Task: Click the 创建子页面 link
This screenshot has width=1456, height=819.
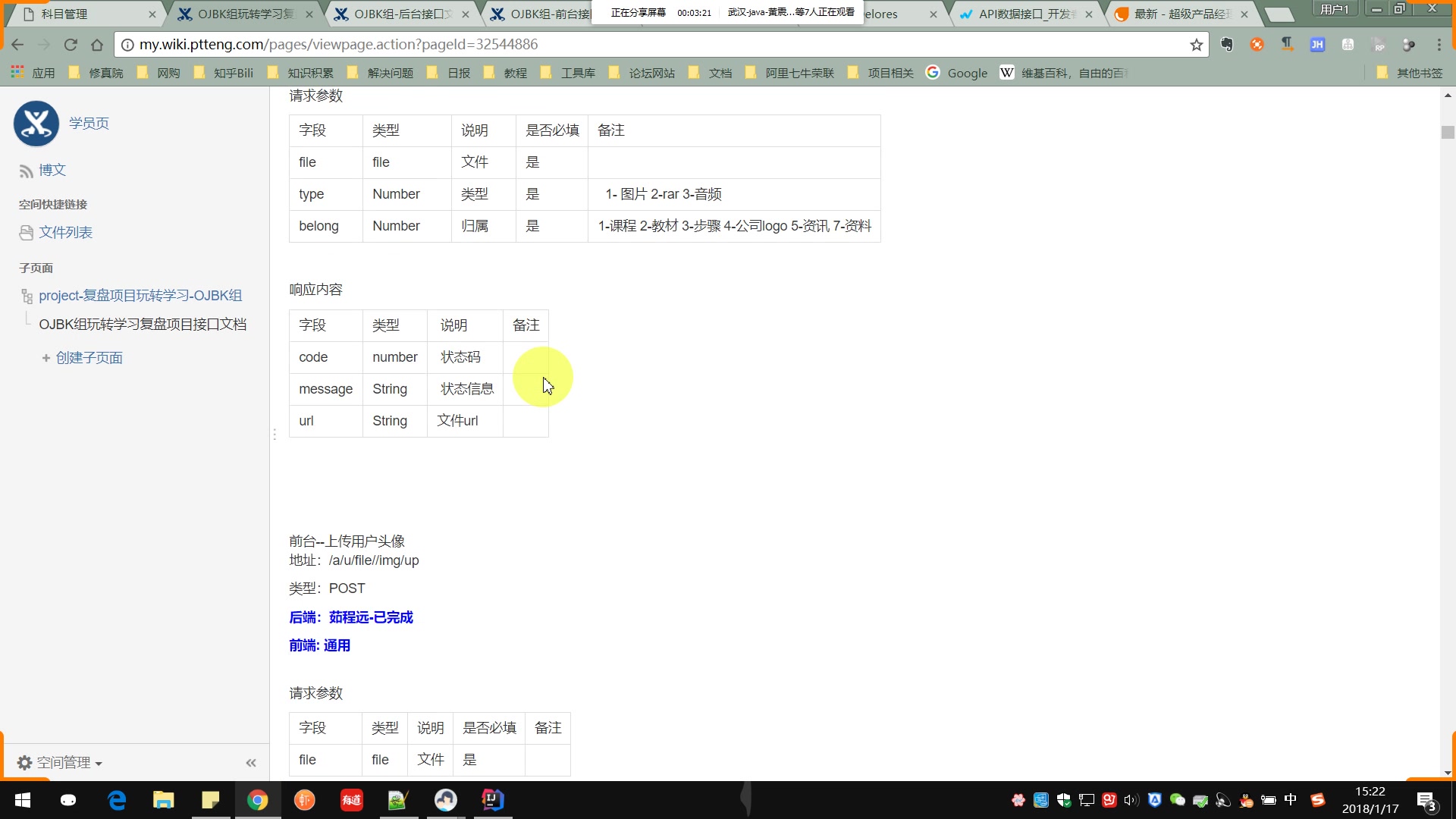Action: click(89, 358)
